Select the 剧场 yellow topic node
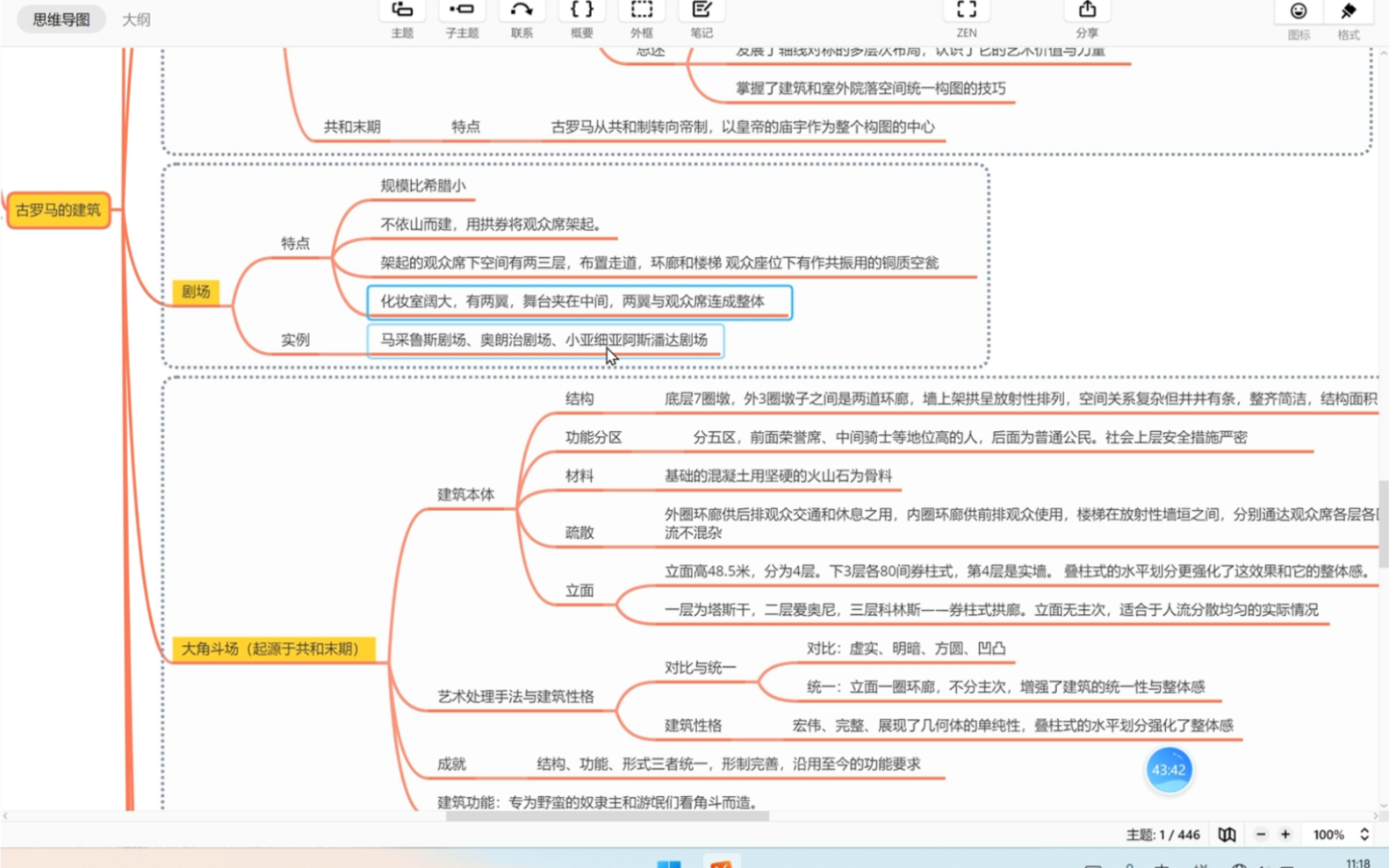The image size is (1389, 868). pos(196,291)
